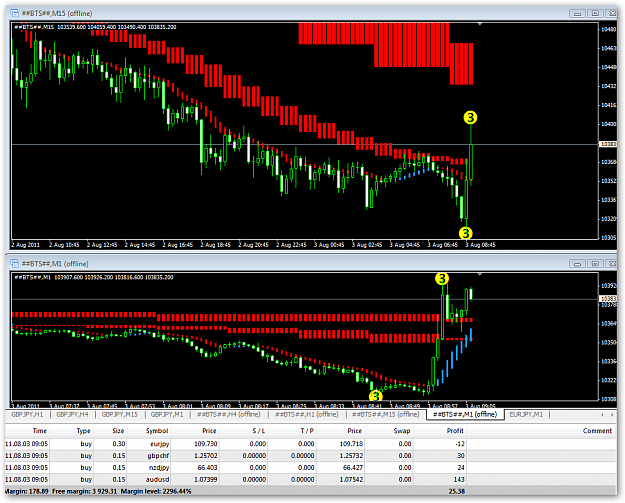Select the ##BTS##,H4 (offline) tab
The height and width of the screenshot is (503, 625).
point(228,415)
